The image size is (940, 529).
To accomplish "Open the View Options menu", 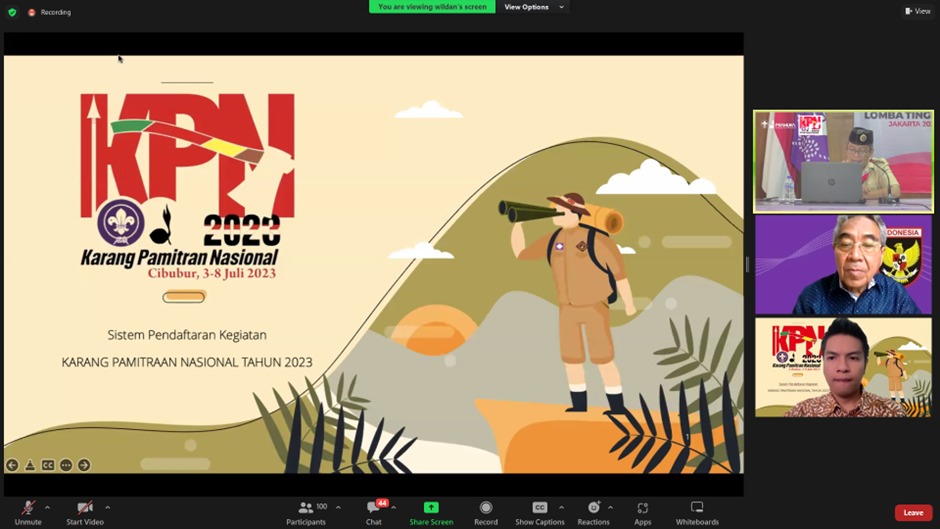I will click(531, 7).
